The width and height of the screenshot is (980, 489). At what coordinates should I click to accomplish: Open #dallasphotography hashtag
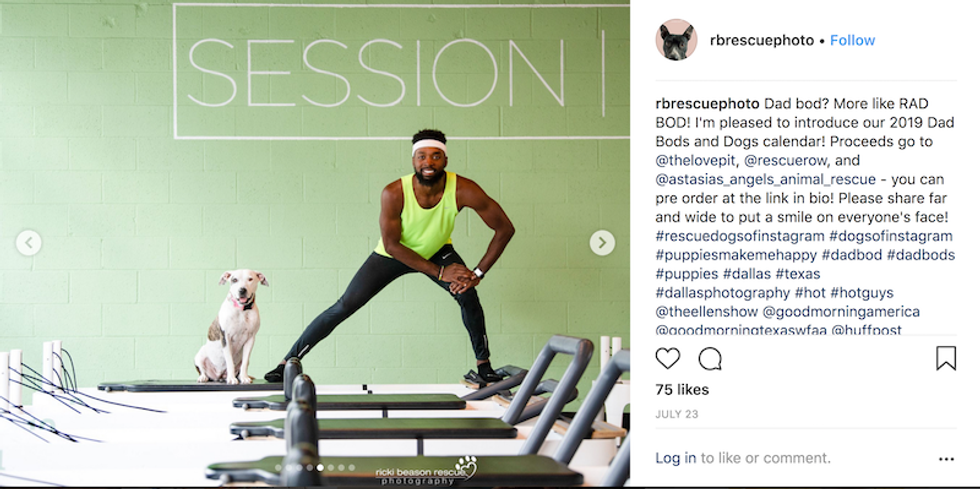click(x=723, y=293)
